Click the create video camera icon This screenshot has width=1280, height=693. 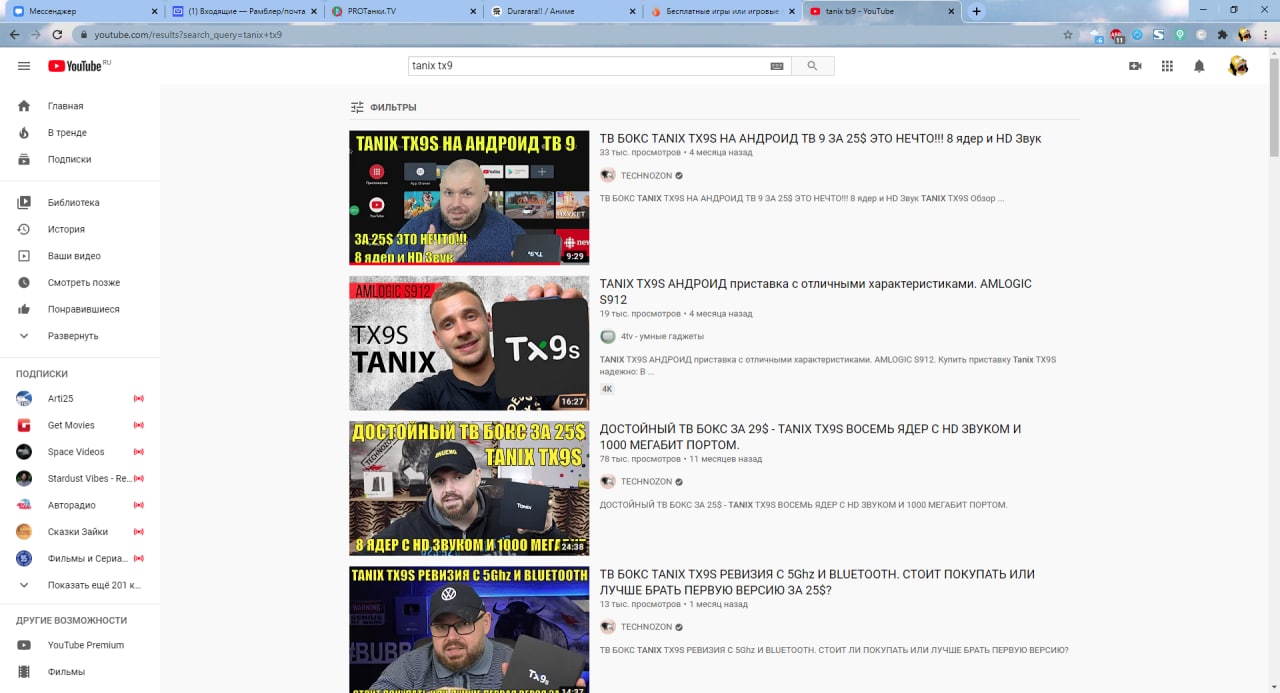(1135, 66)
